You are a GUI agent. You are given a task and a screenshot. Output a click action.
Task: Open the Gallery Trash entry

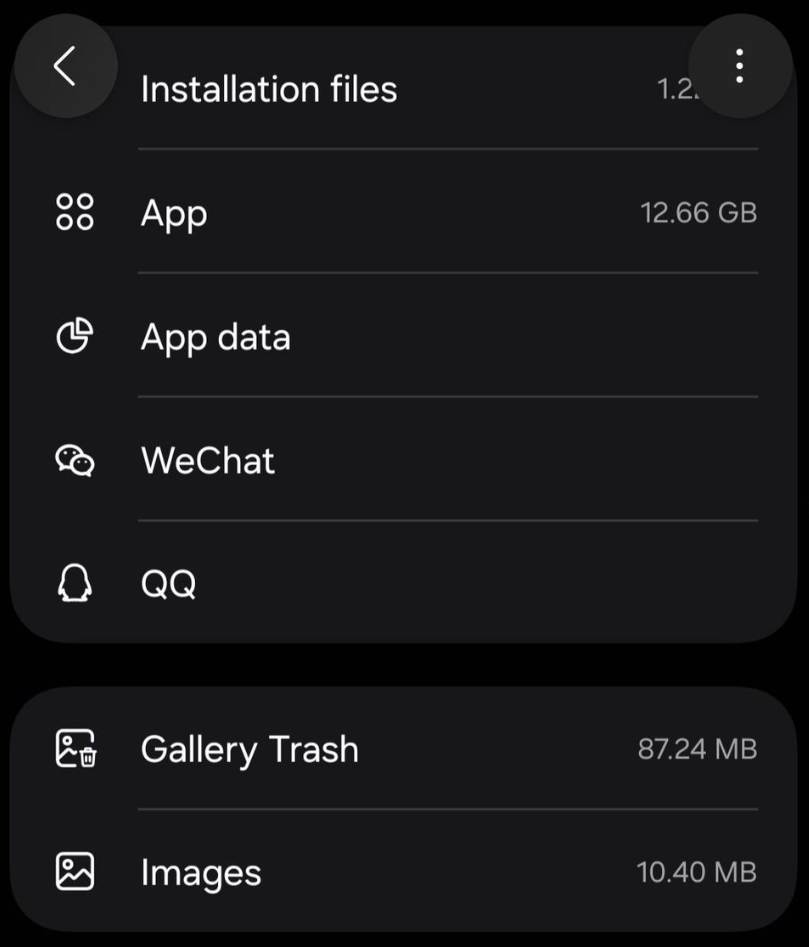point(250,749)
